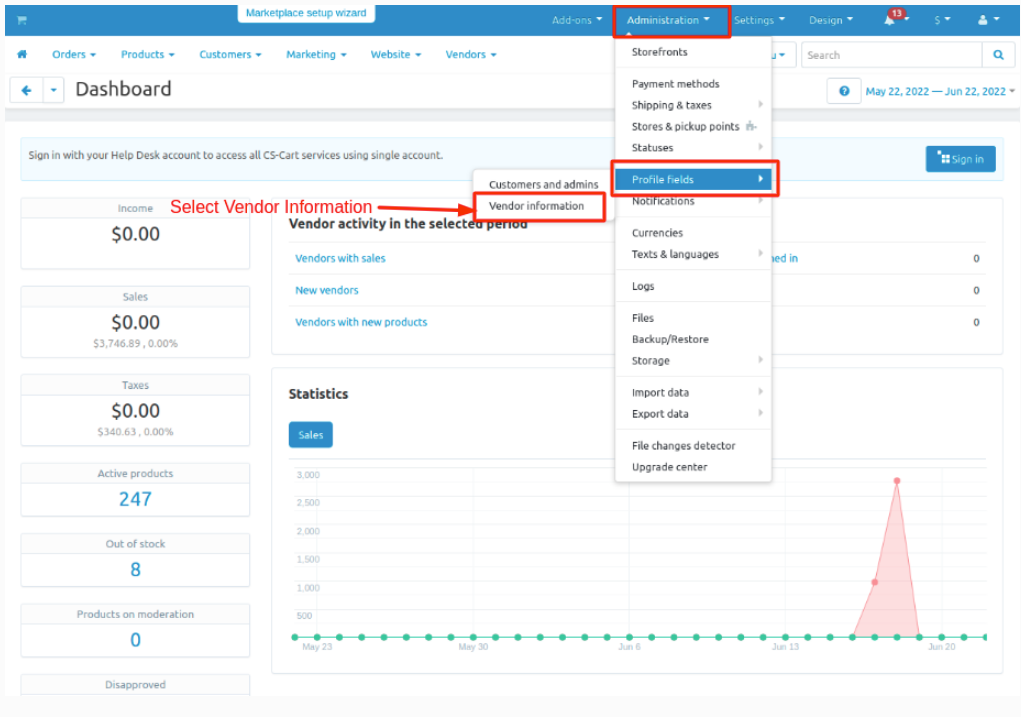Expand the Vendors dropdown menu
The width and height of the screenshot is (1021, 717).
471,55
